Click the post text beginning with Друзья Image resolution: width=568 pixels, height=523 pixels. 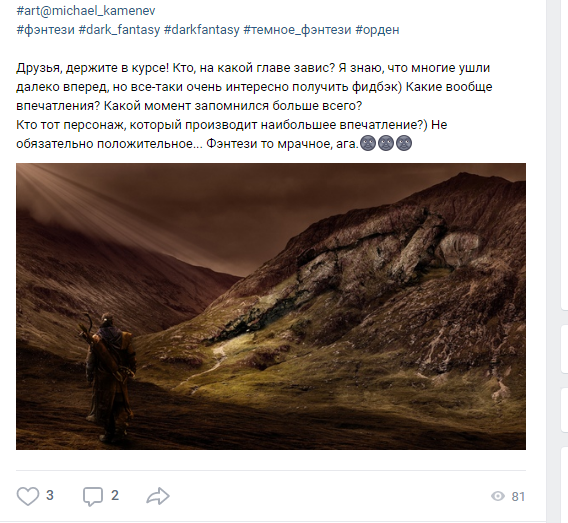(x=254, y=105)
